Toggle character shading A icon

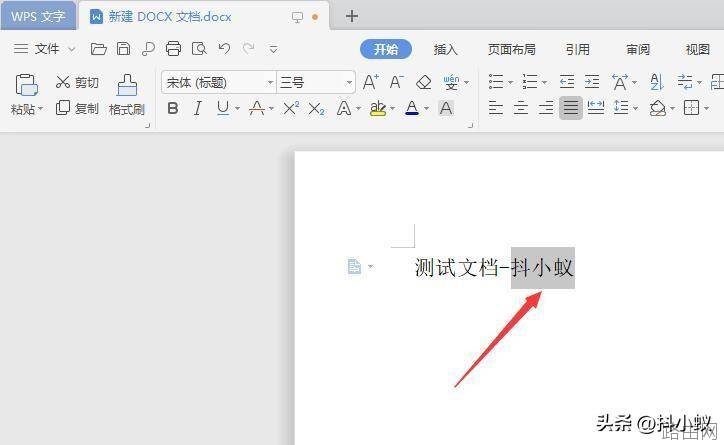(x=446, y=108)
